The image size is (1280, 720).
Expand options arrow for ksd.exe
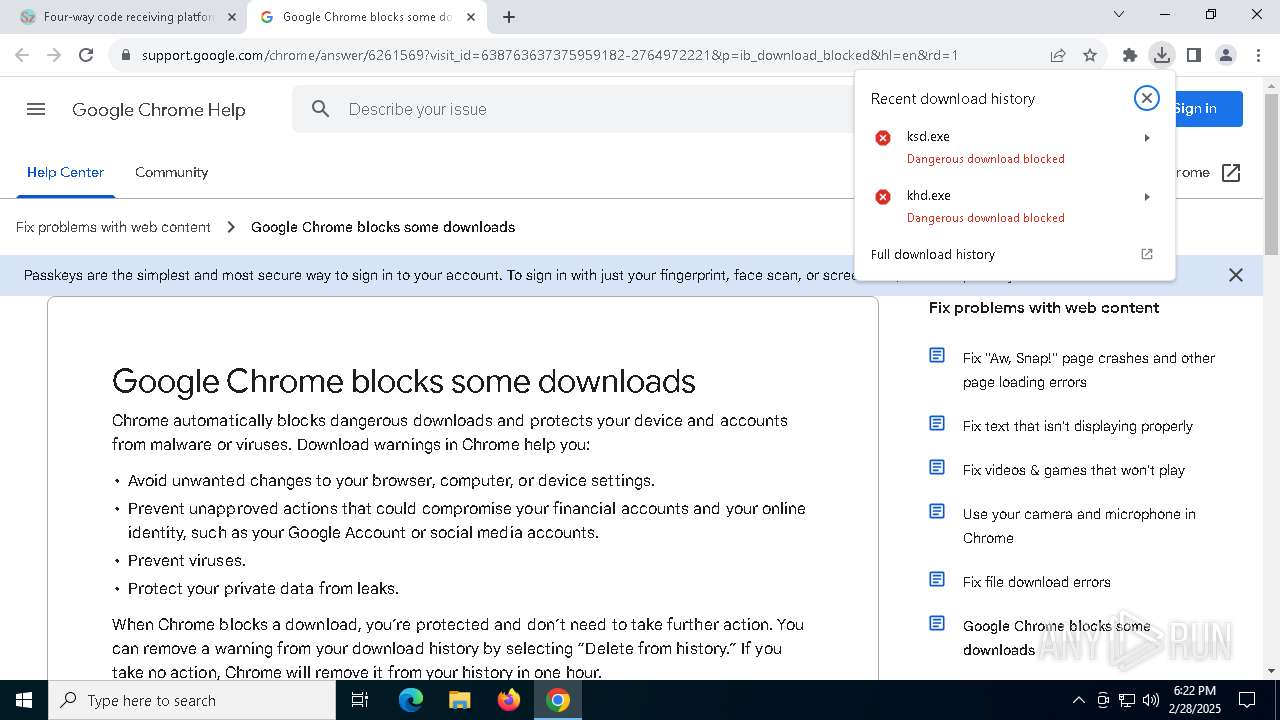click(1147, 138)
